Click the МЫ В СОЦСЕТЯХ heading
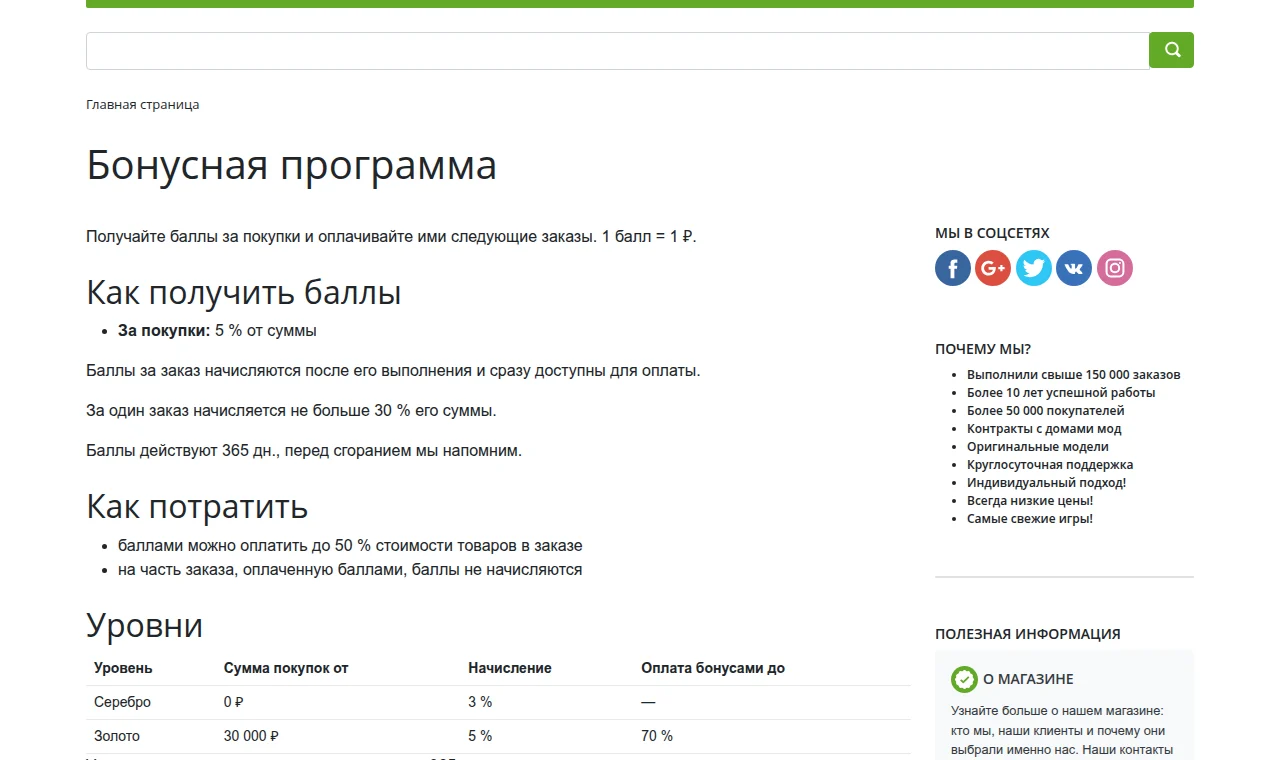The width and height of the screenshot is (1280, 760). 992,233
